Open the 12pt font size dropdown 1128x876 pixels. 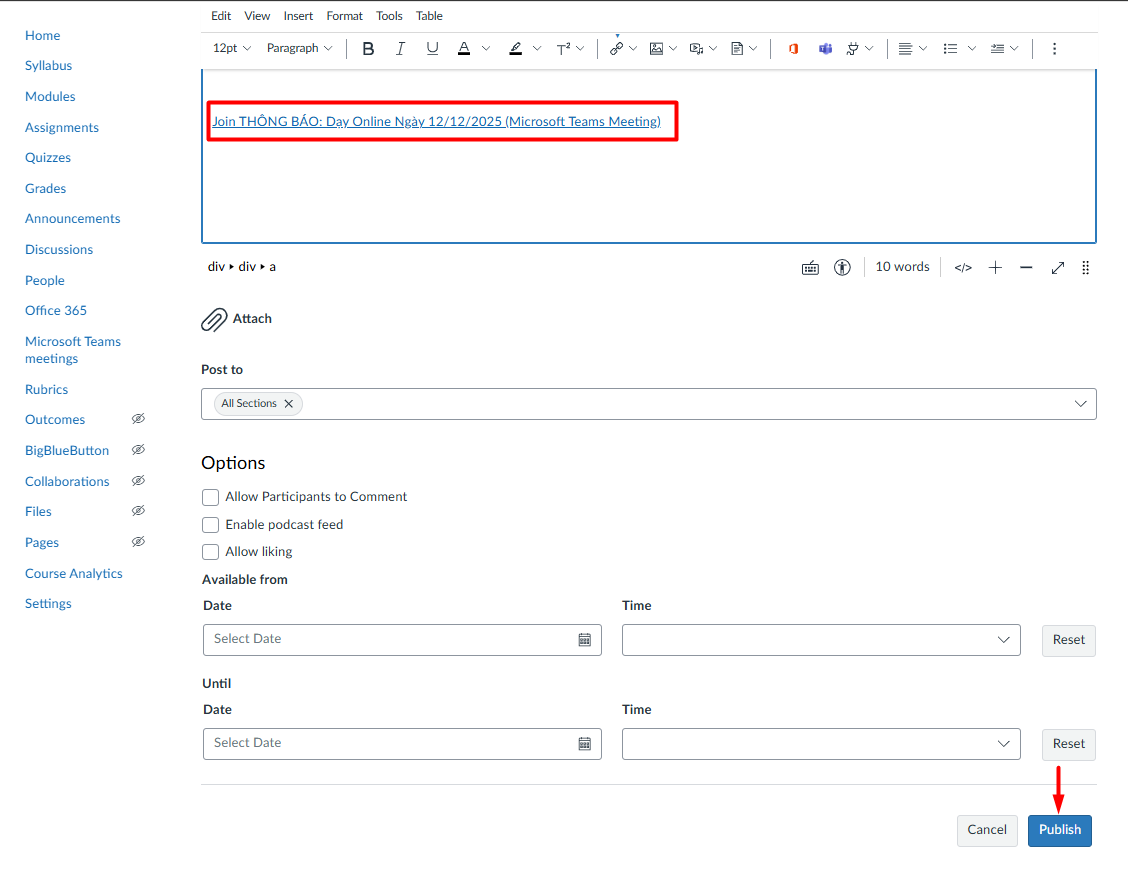coord(232,48)
